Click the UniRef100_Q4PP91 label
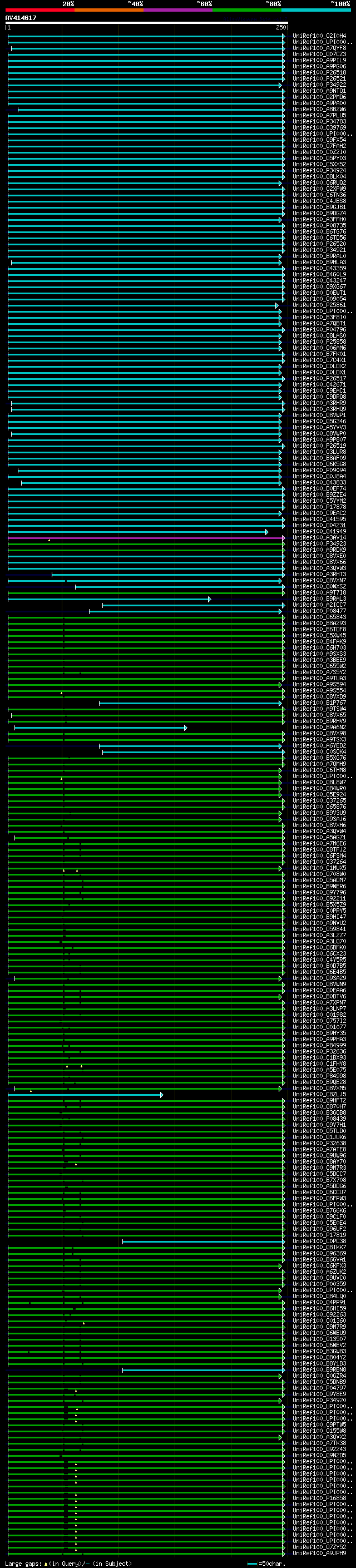 (x=319, y=1303)
